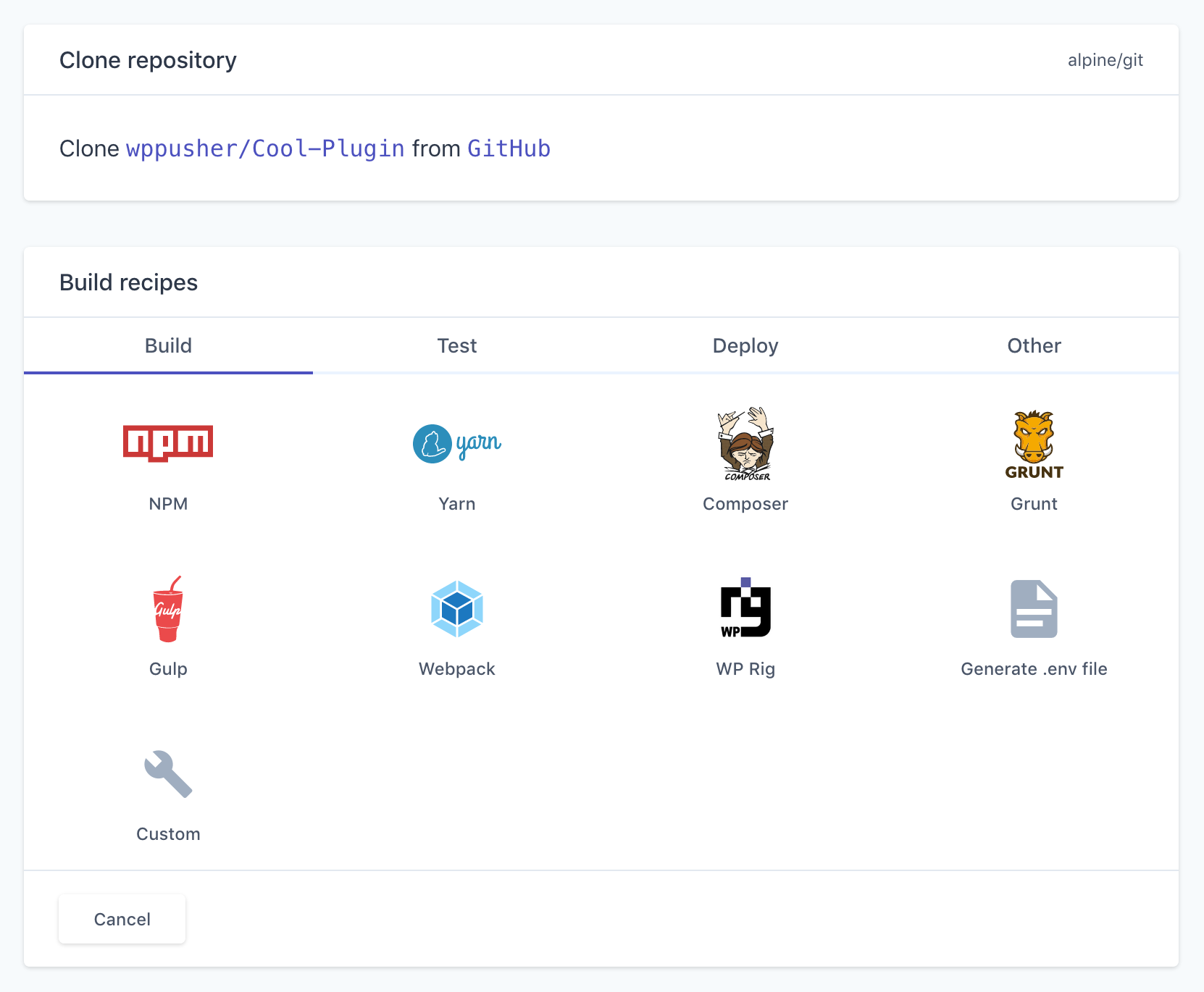Image resolution: width=1204 pixels, height=992 pixels.
Task: Click the Yarn label text
Action: 457,504
